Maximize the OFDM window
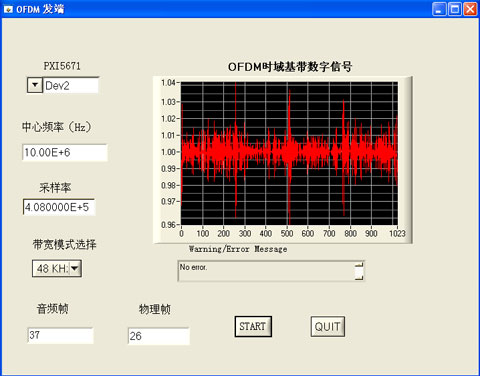480x376 pixels. (455, 9)
